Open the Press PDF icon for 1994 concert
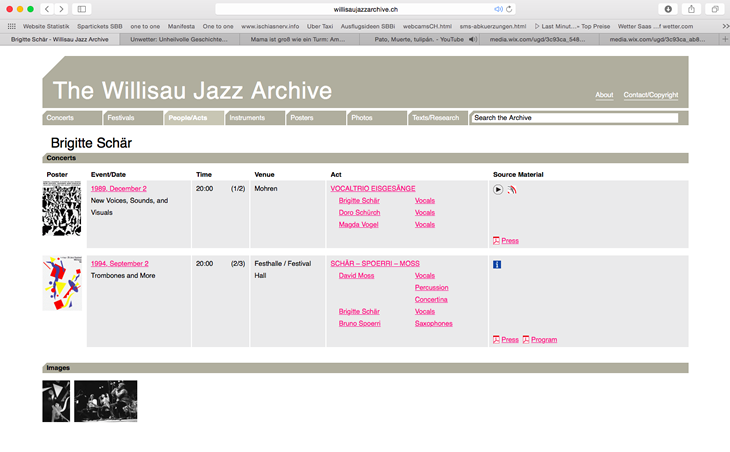 coord(496,340)
